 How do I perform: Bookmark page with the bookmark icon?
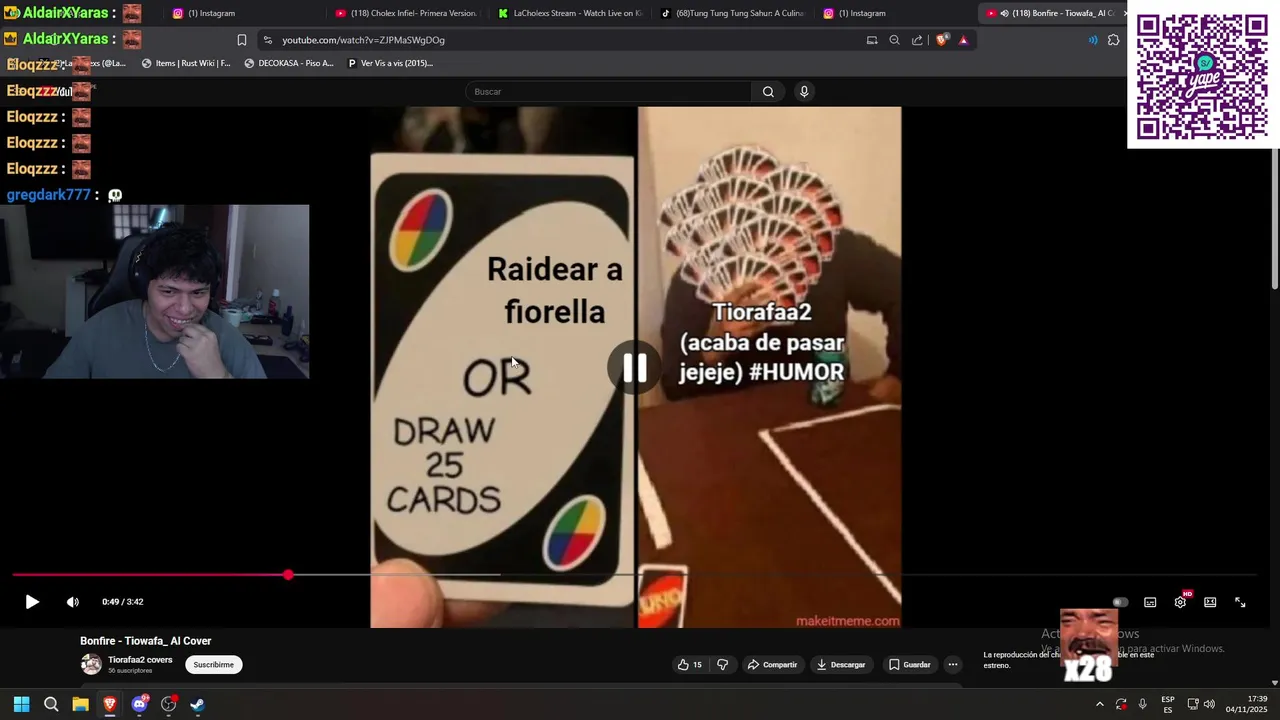pyautogui.click(x=241, y=40)
